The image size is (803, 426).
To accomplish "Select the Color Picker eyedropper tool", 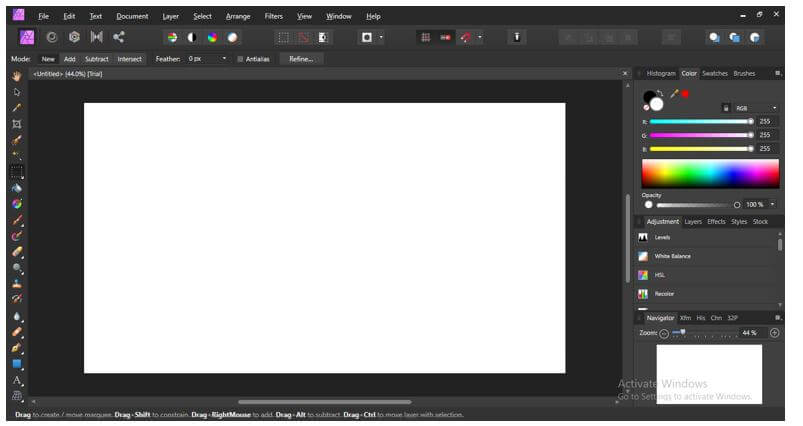I will [17, 108].
